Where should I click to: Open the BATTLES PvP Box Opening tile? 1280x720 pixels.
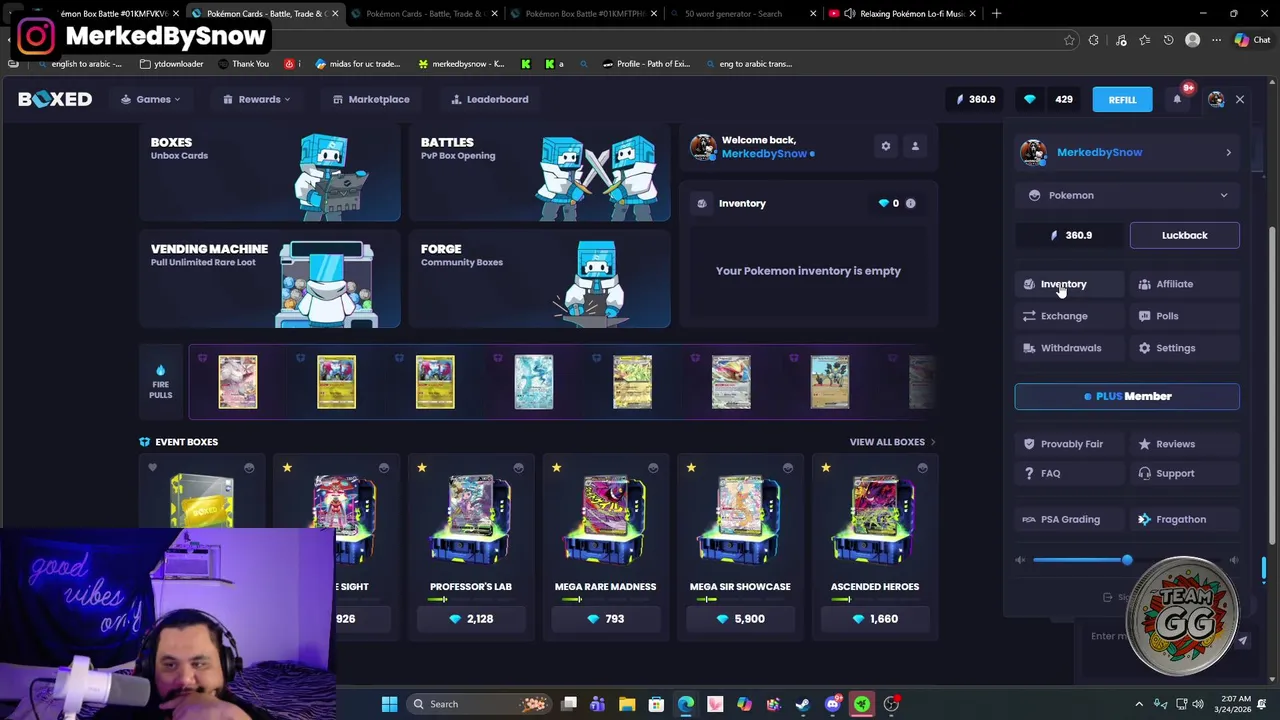coord(540,172)
